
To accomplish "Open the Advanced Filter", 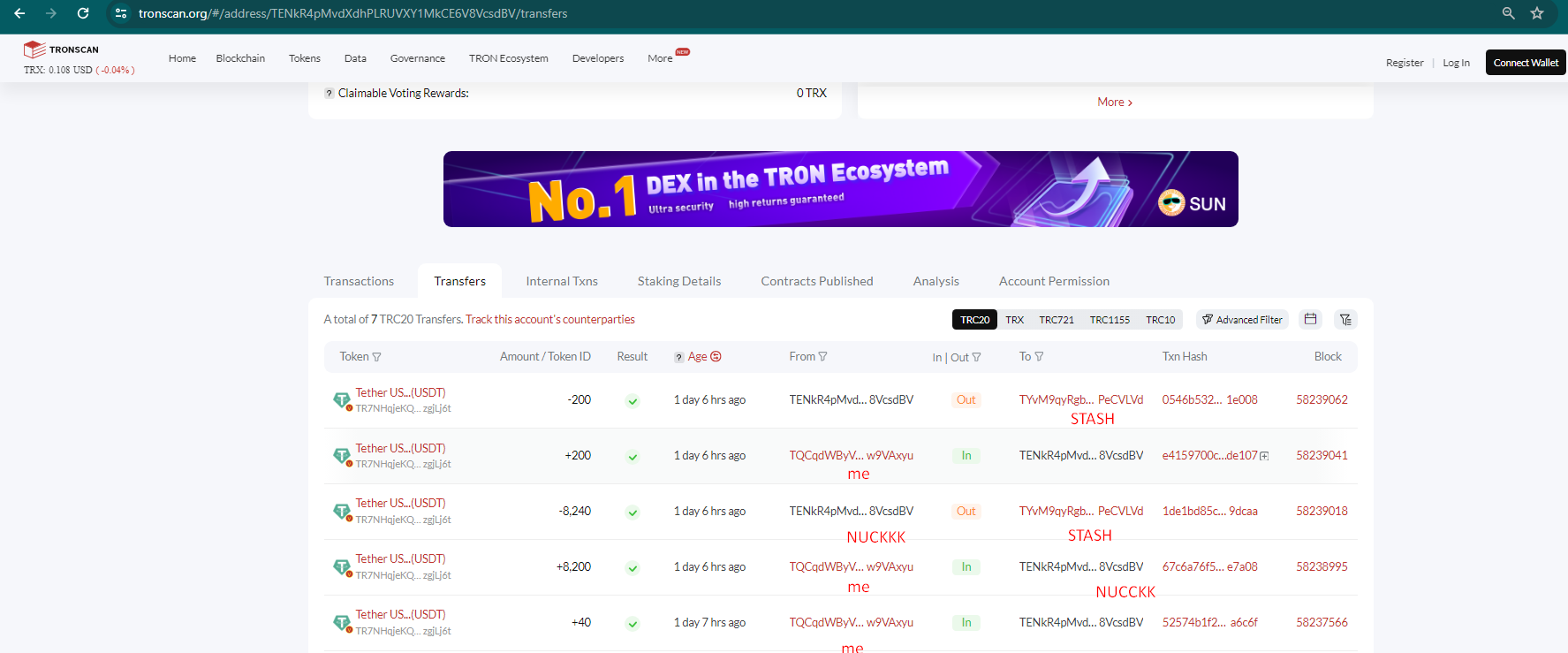I will [x=1242, y=320].
